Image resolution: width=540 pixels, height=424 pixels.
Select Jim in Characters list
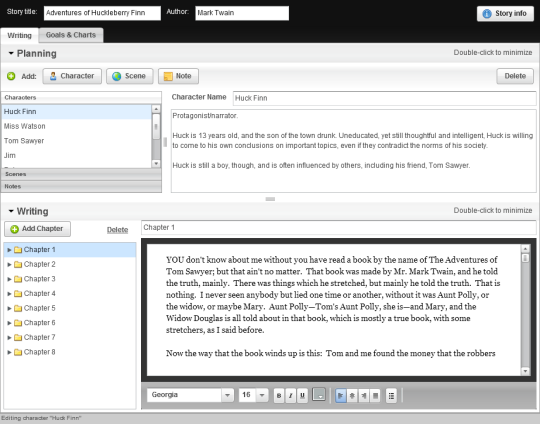(x=76, y=155)
